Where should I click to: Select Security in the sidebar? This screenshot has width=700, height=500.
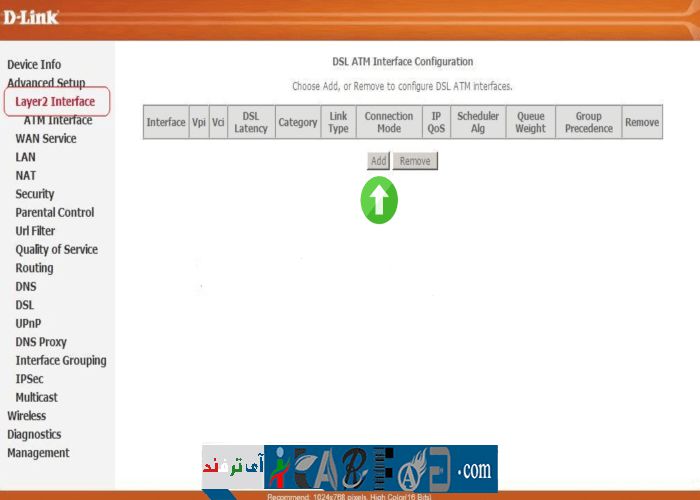(x=35, y=194)
